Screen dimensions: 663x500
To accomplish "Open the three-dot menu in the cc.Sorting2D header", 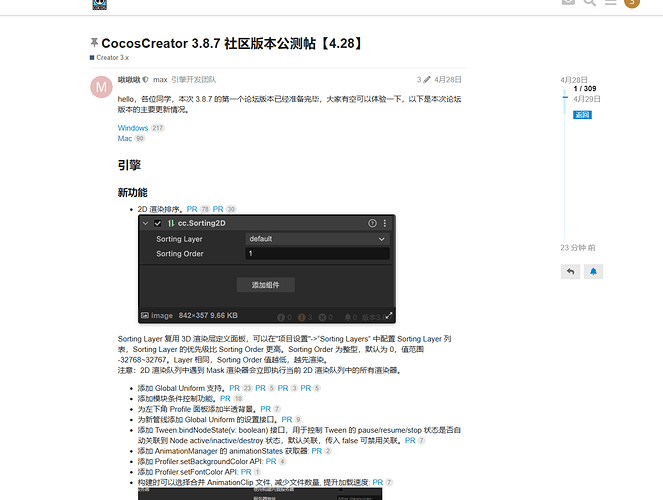I will tap(384, 223).
